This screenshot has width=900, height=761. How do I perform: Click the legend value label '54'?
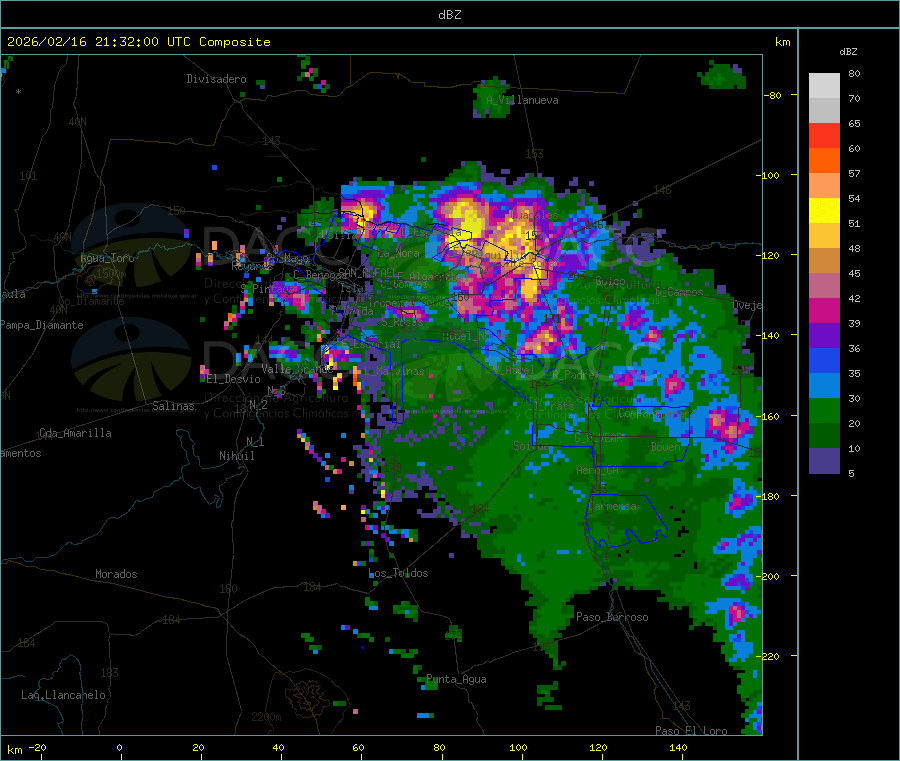coord(854,199)
